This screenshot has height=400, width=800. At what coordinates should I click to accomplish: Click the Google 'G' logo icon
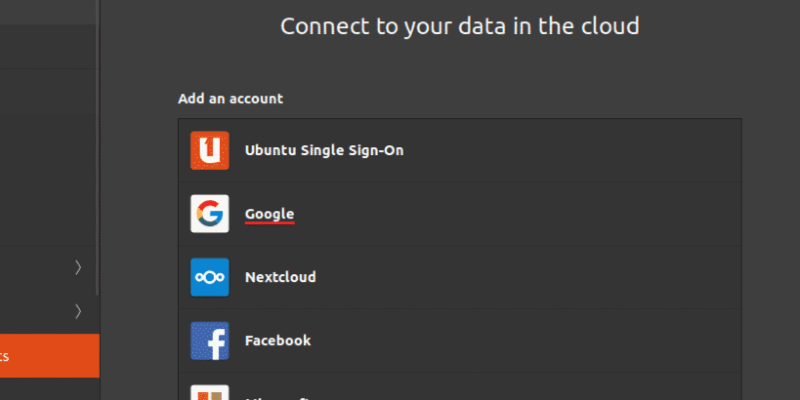210,213
